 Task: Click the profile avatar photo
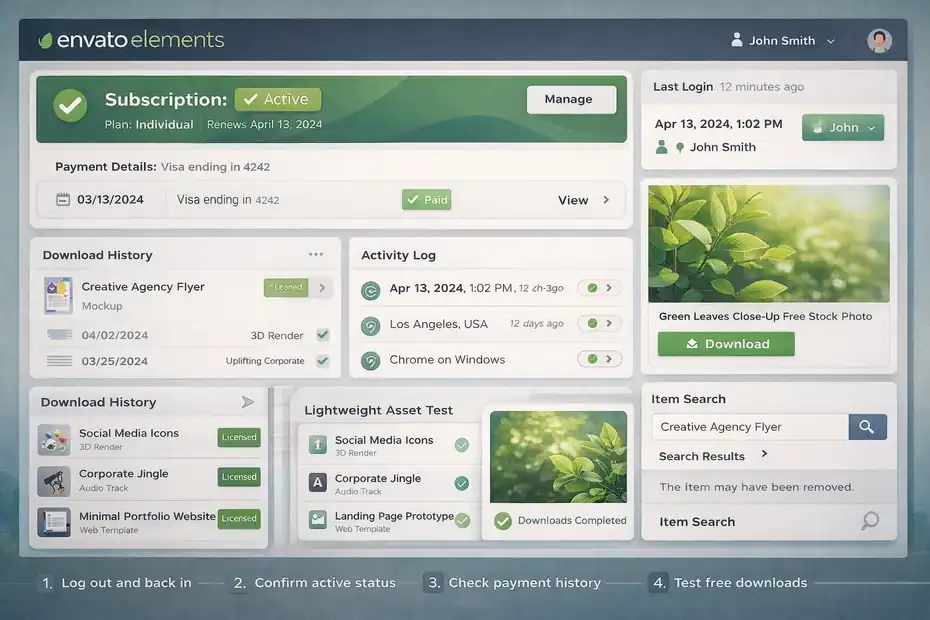tap(879, 40)
